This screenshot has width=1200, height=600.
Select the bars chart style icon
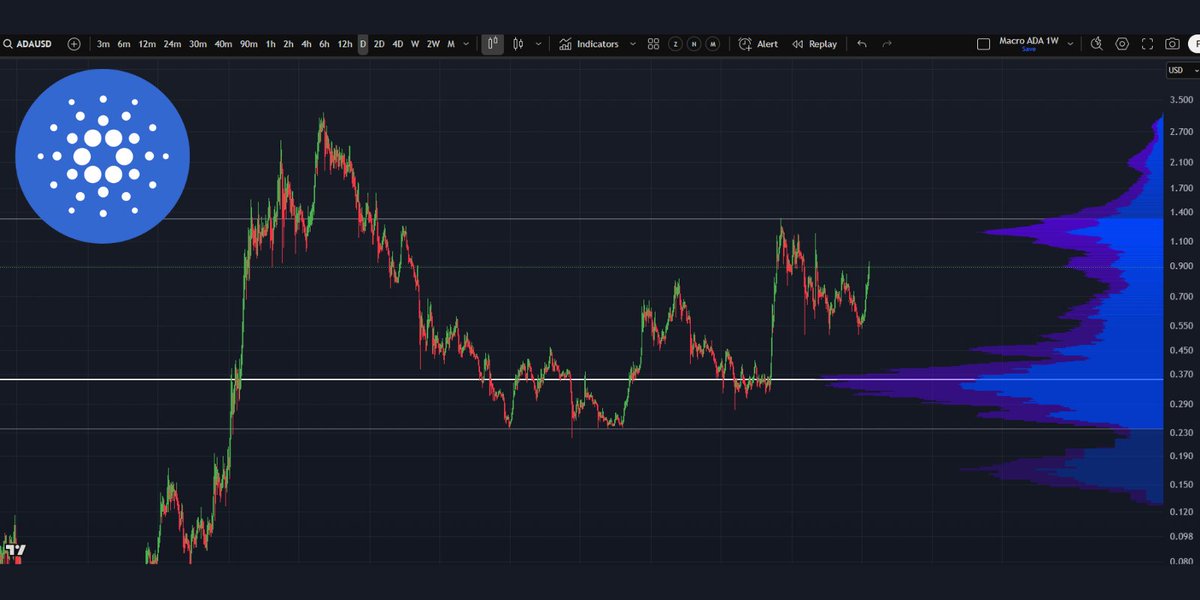pos(492,44)
